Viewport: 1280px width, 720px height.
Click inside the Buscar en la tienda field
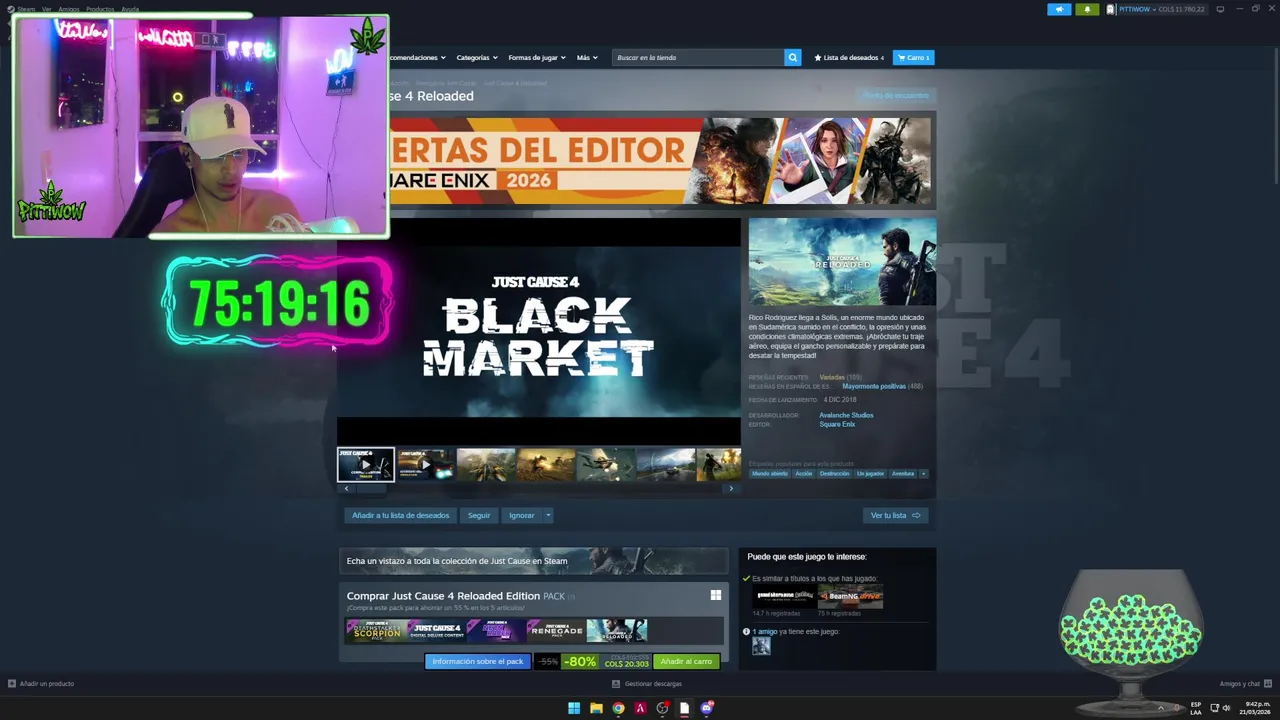[x=698, y=57]
